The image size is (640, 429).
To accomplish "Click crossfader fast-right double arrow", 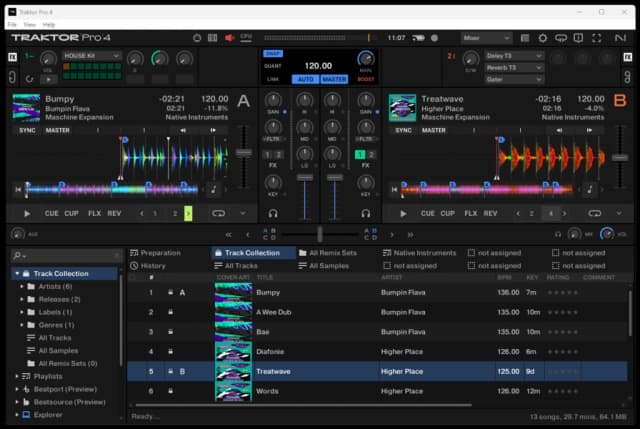I will [x=410, y=235].
